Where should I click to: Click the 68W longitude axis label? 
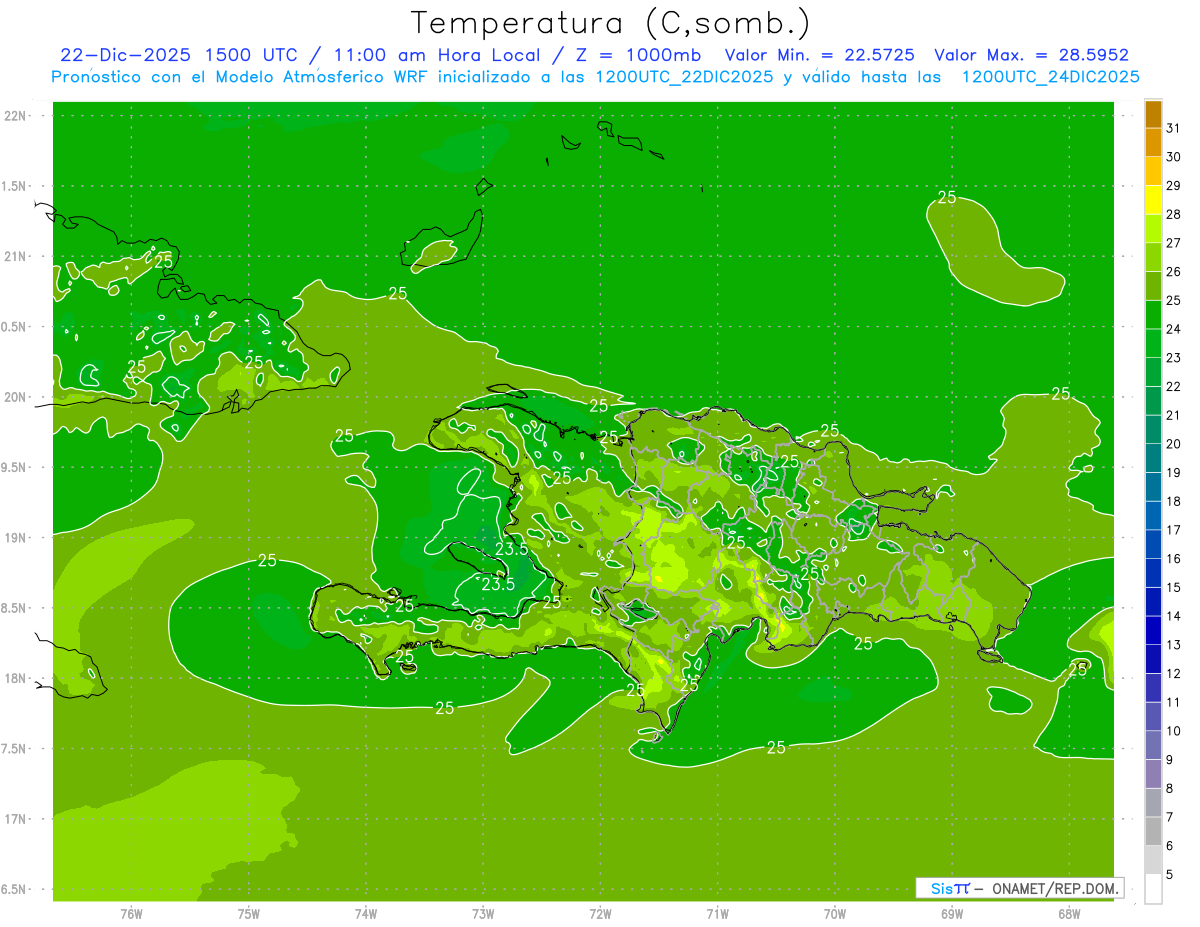(1068, 913)
